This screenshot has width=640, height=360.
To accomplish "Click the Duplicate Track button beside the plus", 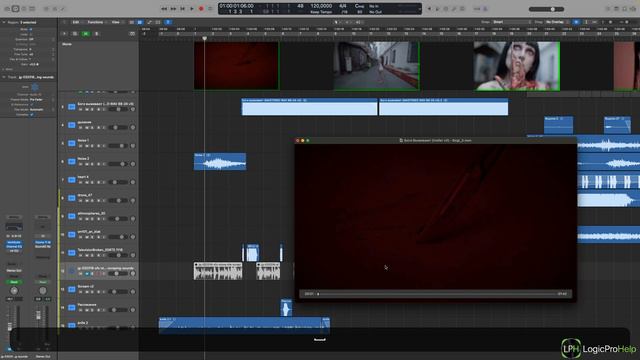I will click(75, 33).
